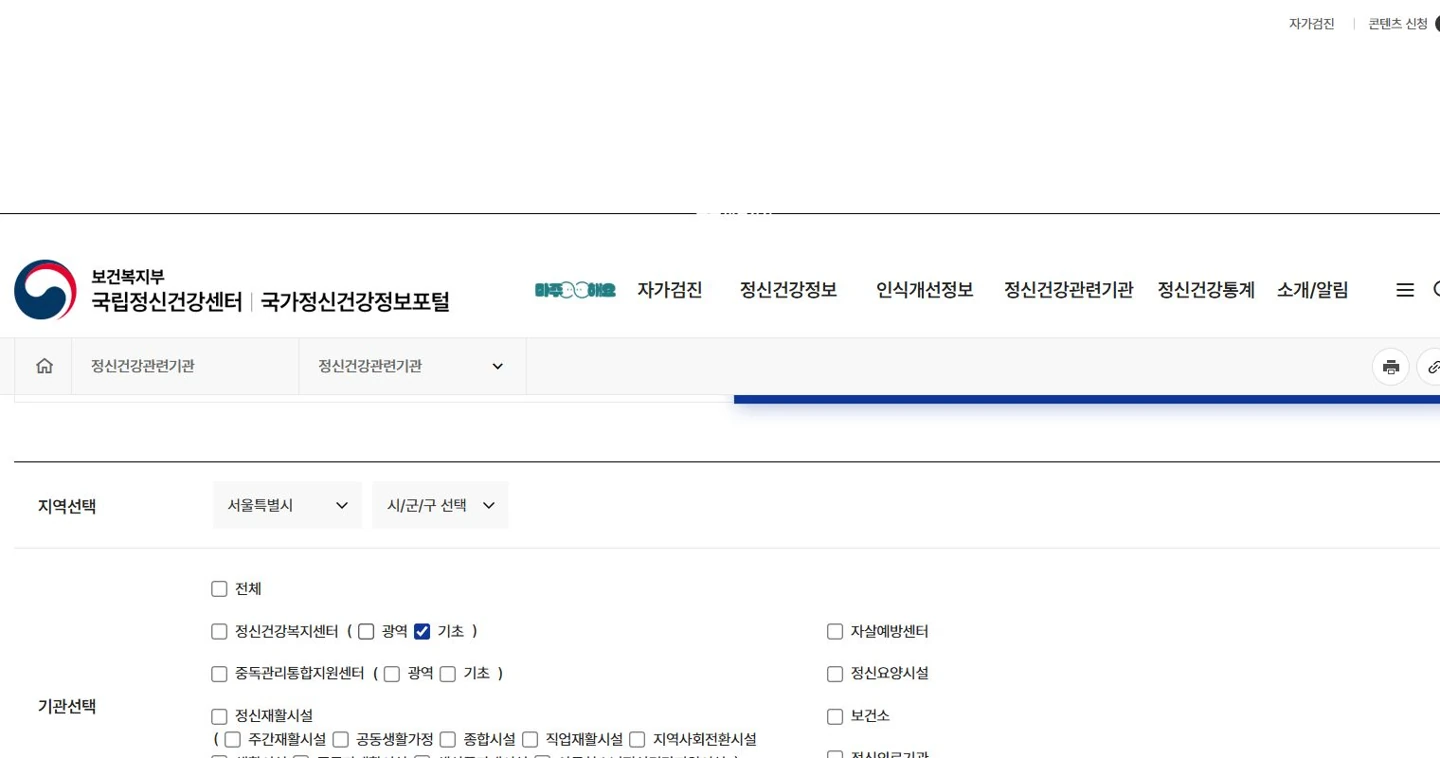This screenshot has width=1440, height=758.
Task: Tick the 정신재활시설 checkbox
Action: [x=219, y=716]
